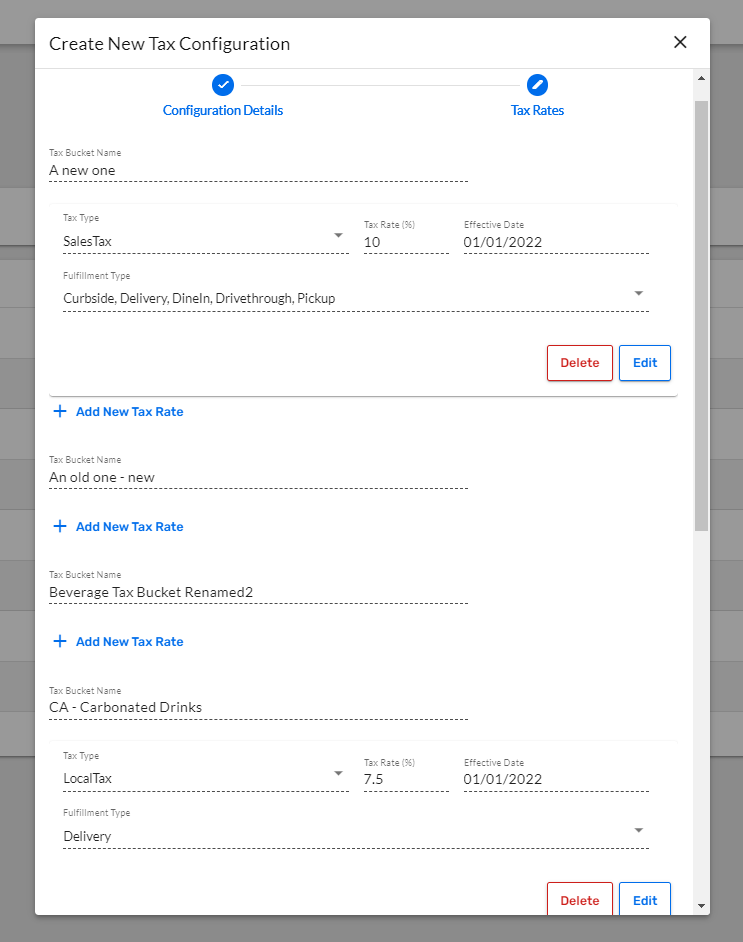Click the Configuration Details checkmark step icon
743x942 pixels.
tap(223, 85)
